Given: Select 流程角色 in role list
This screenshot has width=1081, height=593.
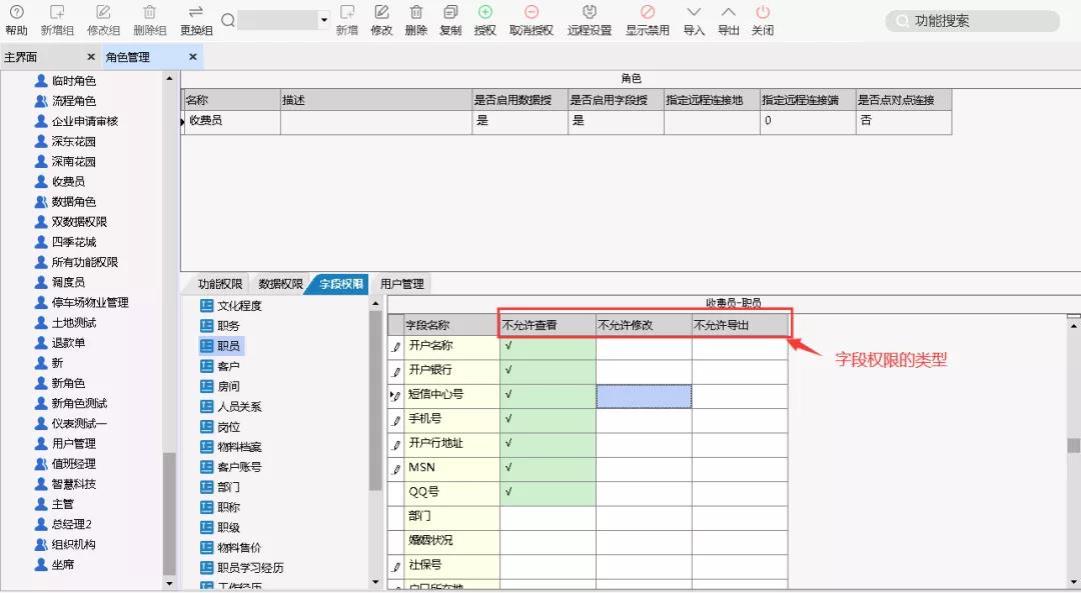Looking at the screenshot, I should pyautogui.click(x=74, y=101).
